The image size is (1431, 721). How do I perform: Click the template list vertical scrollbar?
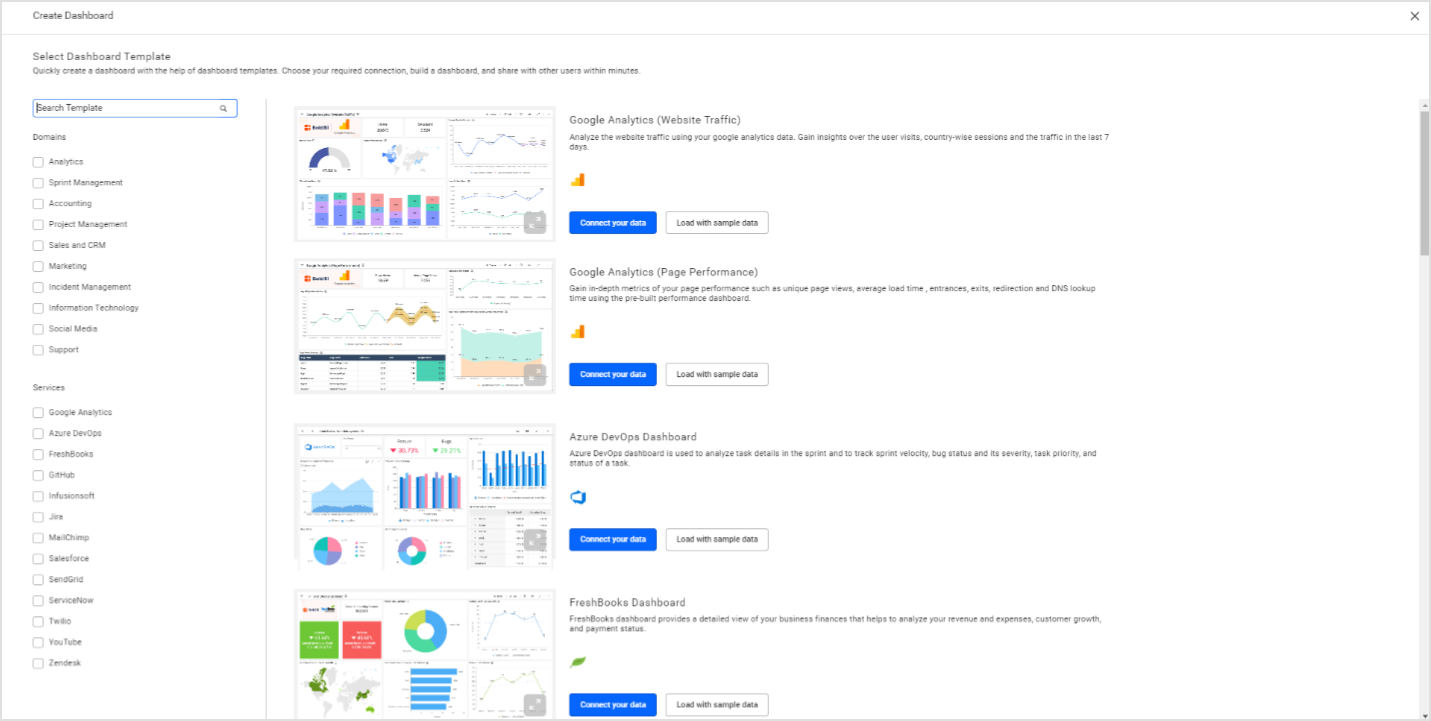1424,185
